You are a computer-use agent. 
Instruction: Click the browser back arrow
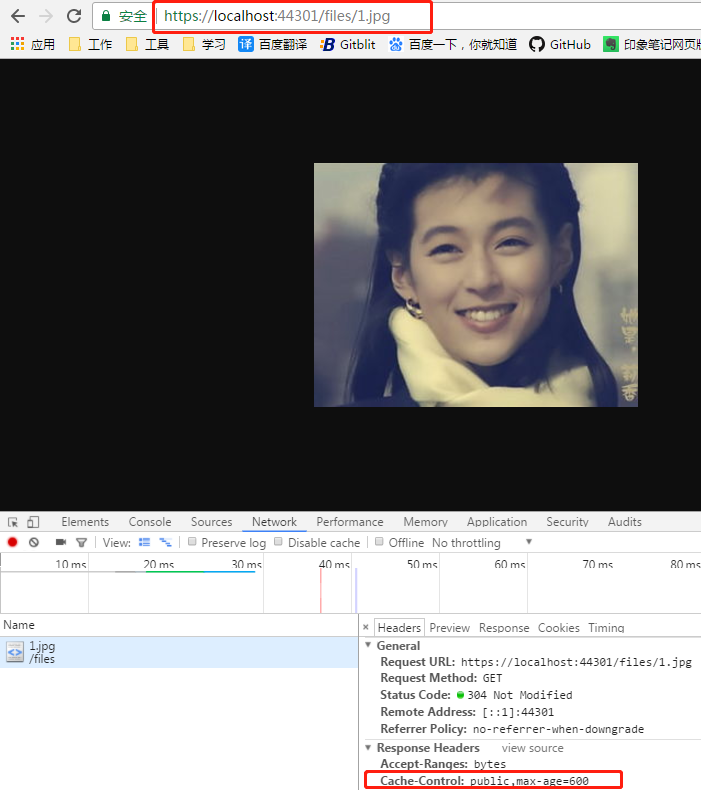pyautogui.click(x=17, y=16)
